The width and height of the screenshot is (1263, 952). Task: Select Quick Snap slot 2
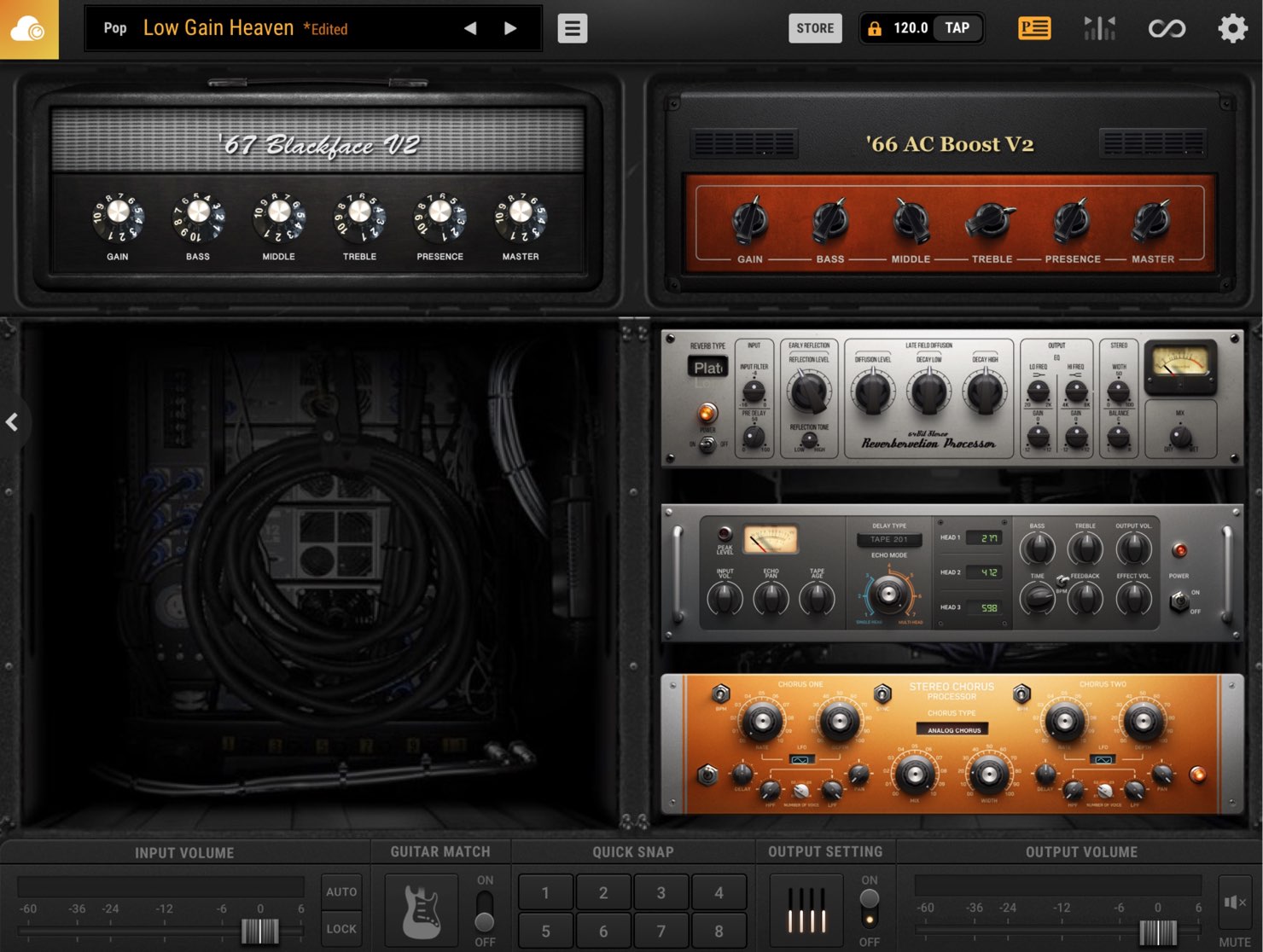[x=603, y=893]
